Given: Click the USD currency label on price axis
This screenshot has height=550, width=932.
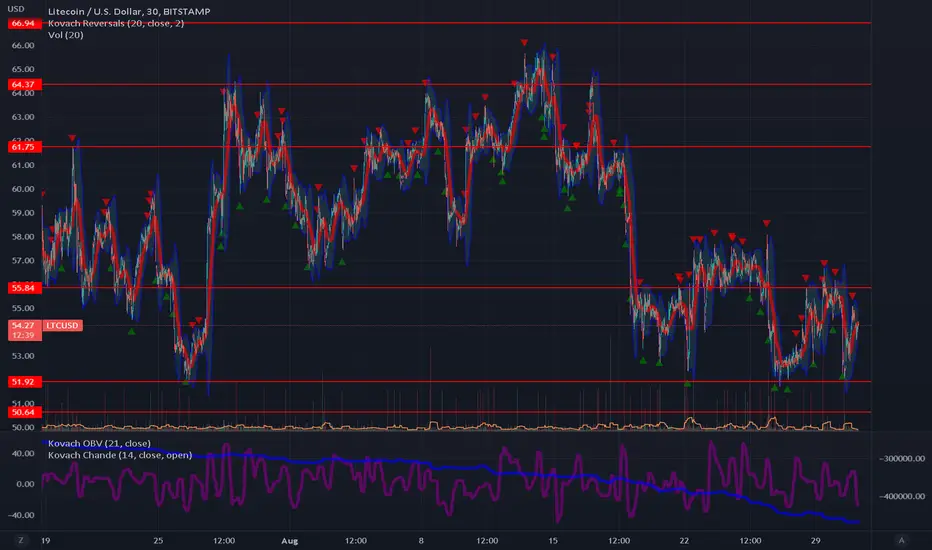Looking at the screenshot, I should pos(16,9).
